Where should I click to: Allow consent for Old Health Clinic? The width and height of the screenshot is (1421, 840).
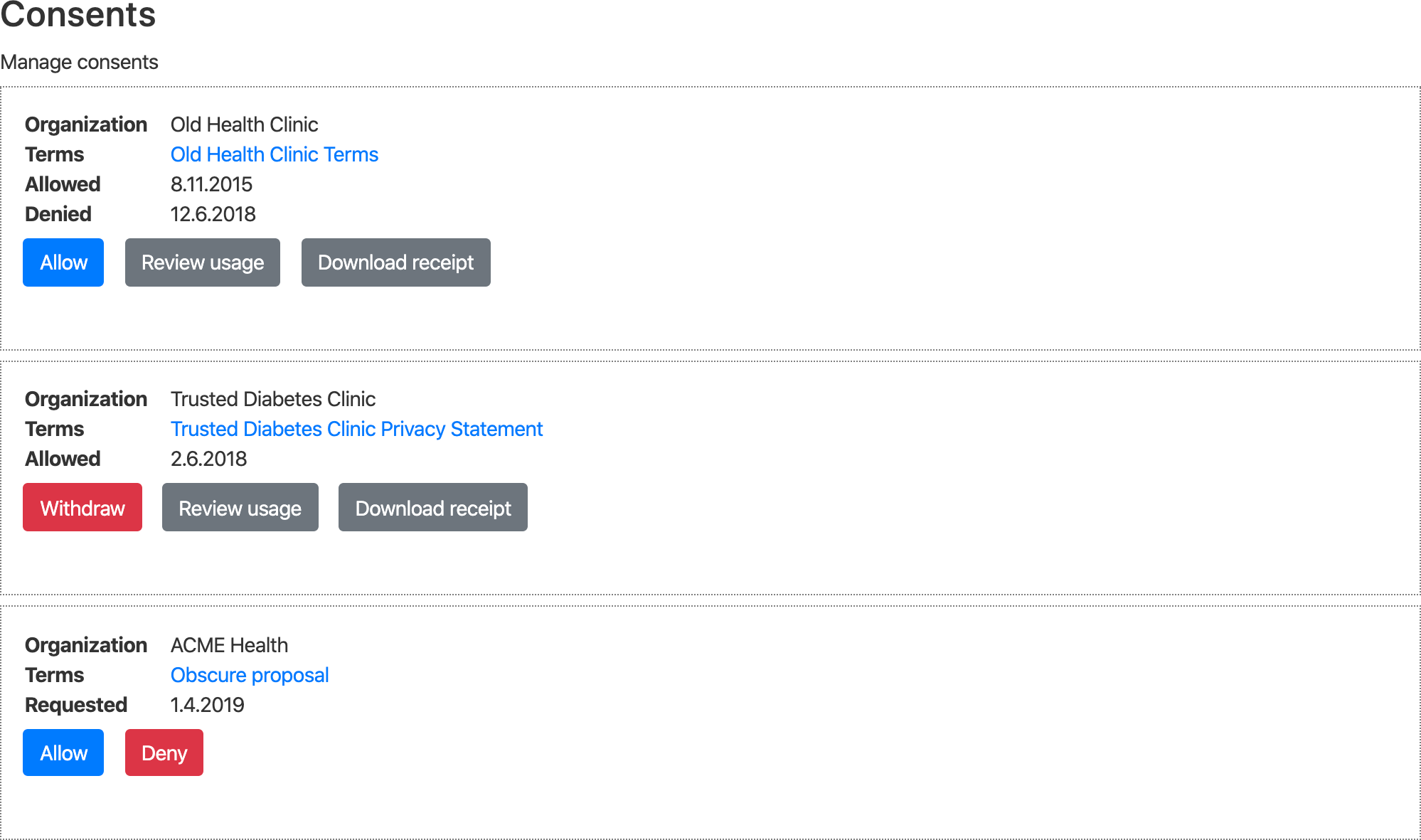pyautogui.click(x=63, y=262)
